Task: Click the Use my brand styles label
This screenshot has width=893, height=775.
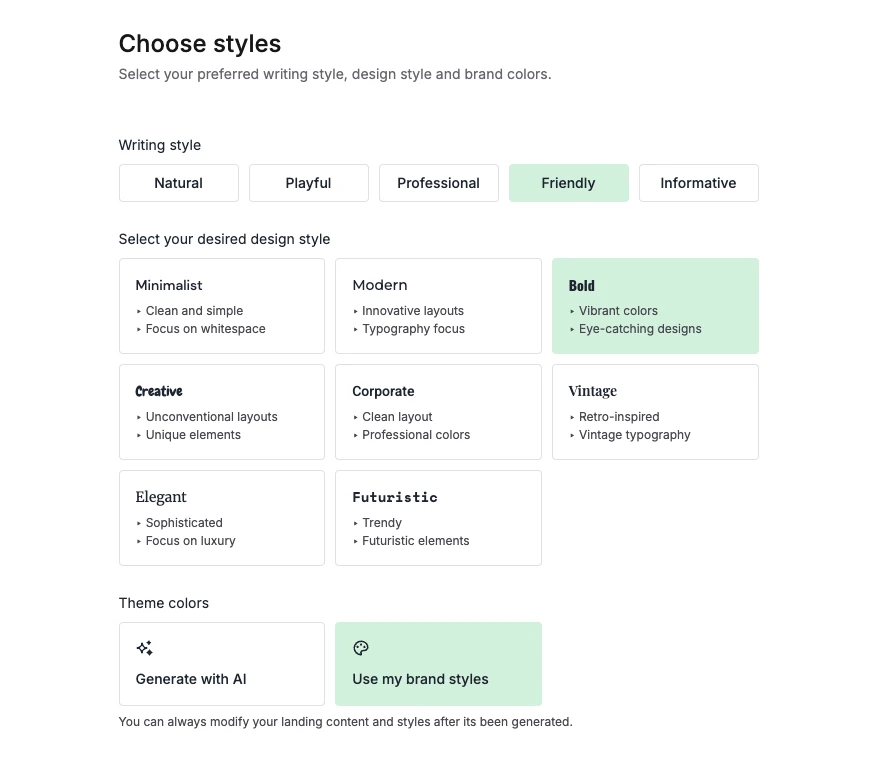Action: point(420,679)
